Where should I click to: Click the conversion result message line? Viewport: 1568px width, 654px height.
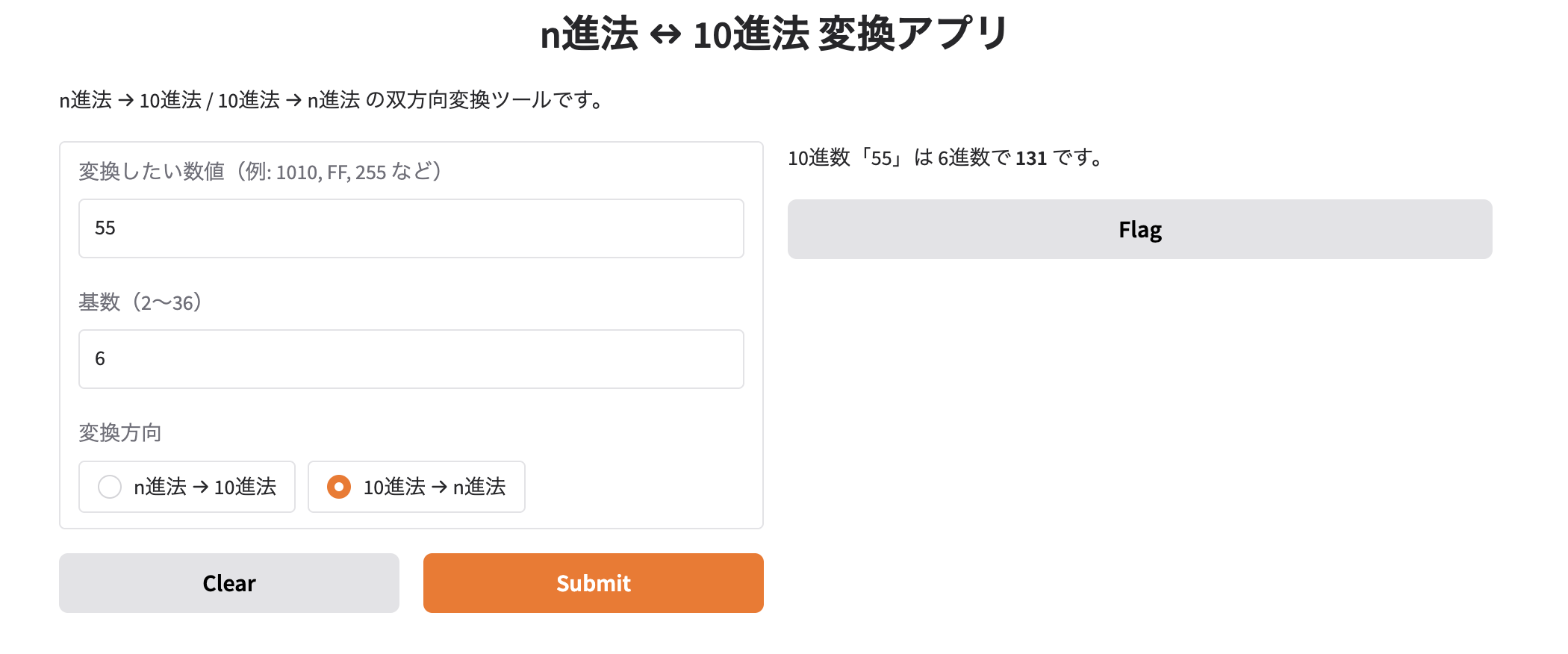[945, 158]
